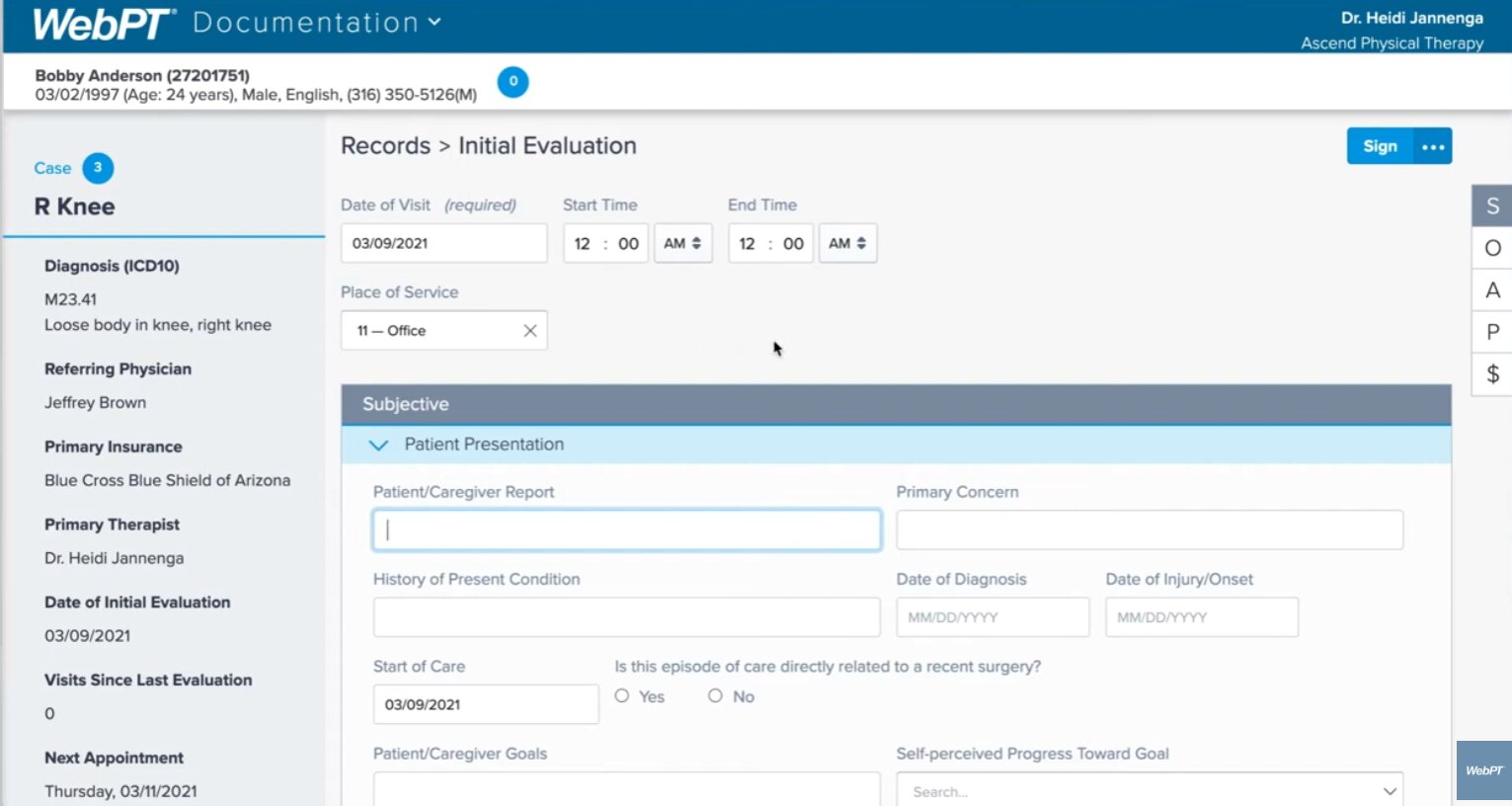Select Yes for recent surgery question
1512x806 pixels.
tap(622, 696)
